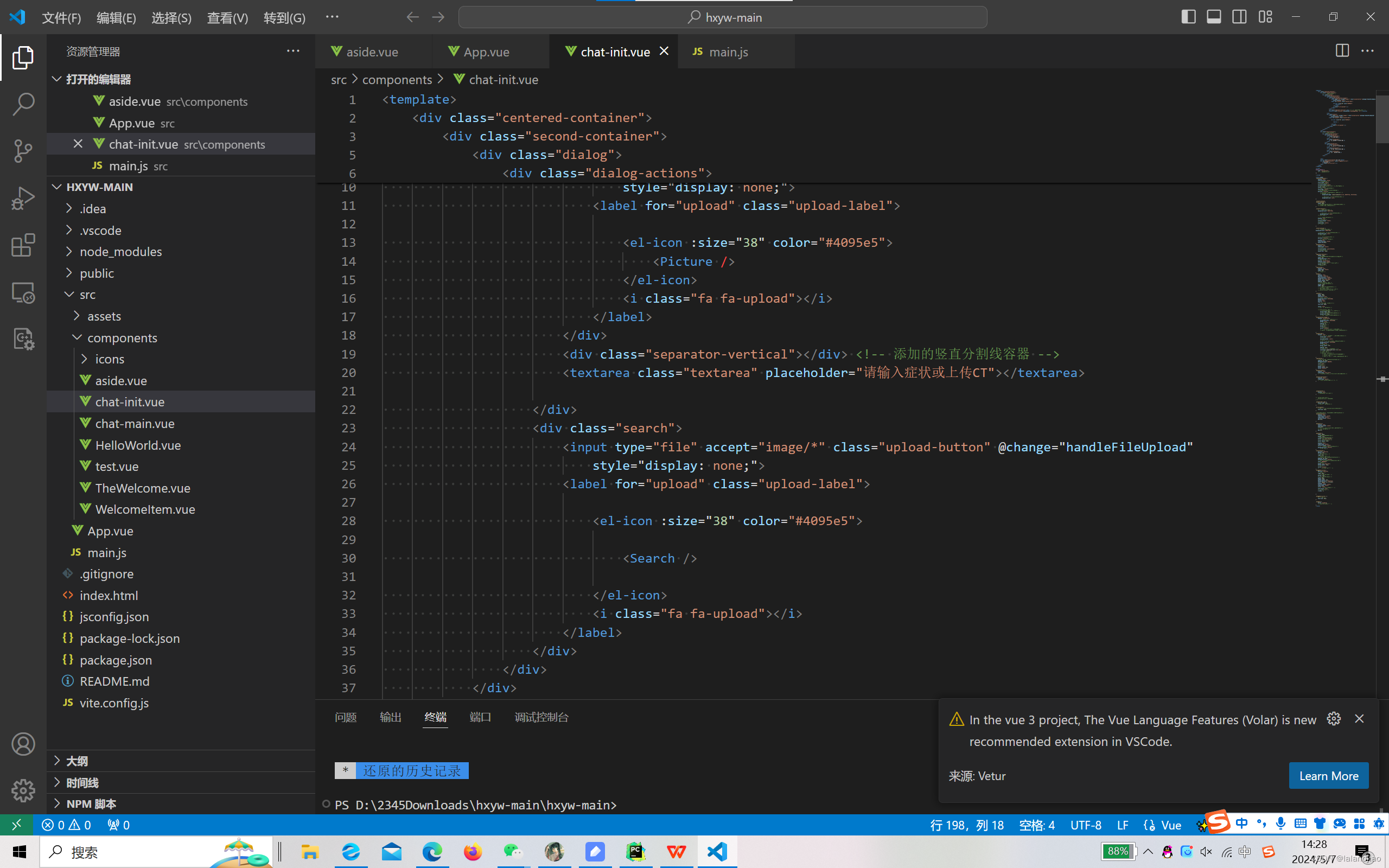Open the Accounts icon in activity bar
The height and width of the screenshot is (868, 1389).
click(x=23, y=744)
